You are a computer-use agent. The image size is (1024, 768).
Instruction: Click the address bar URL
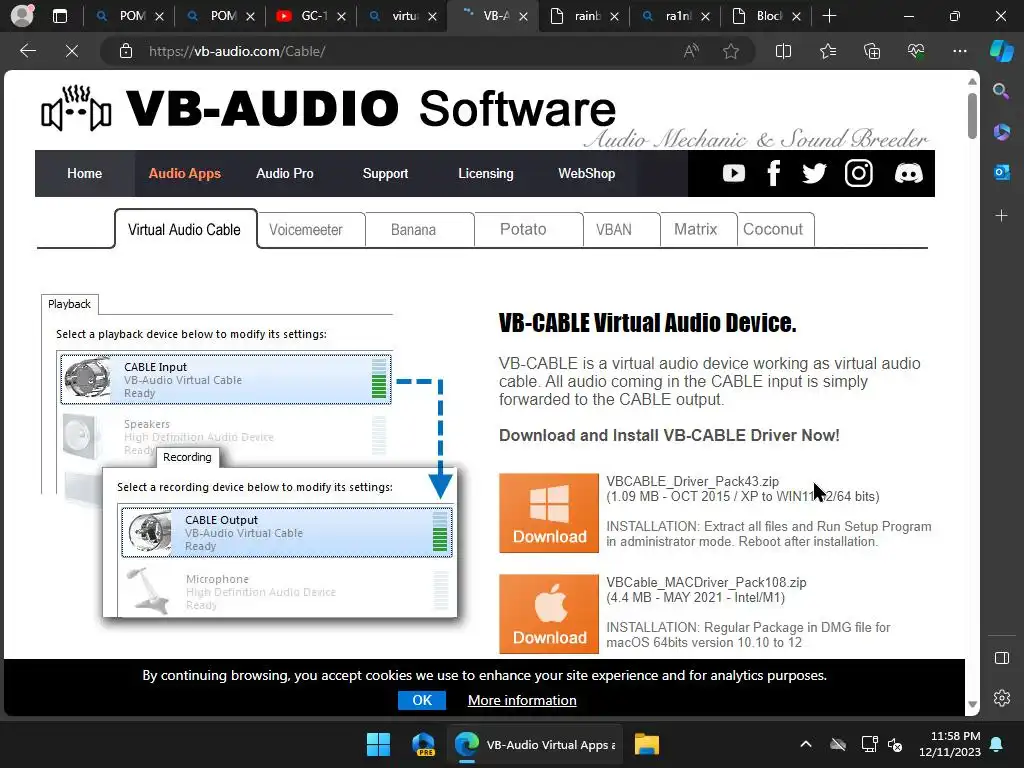pos(237,51)
